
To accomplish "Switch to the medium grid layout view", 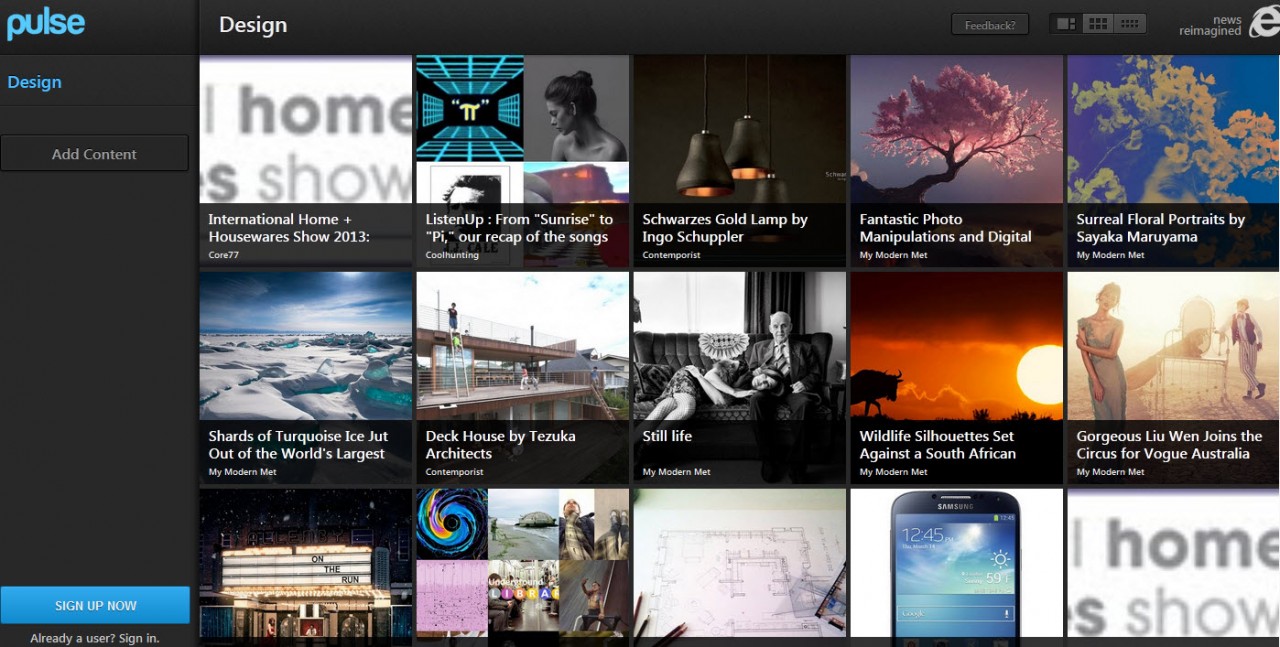I will point(1098,24).
